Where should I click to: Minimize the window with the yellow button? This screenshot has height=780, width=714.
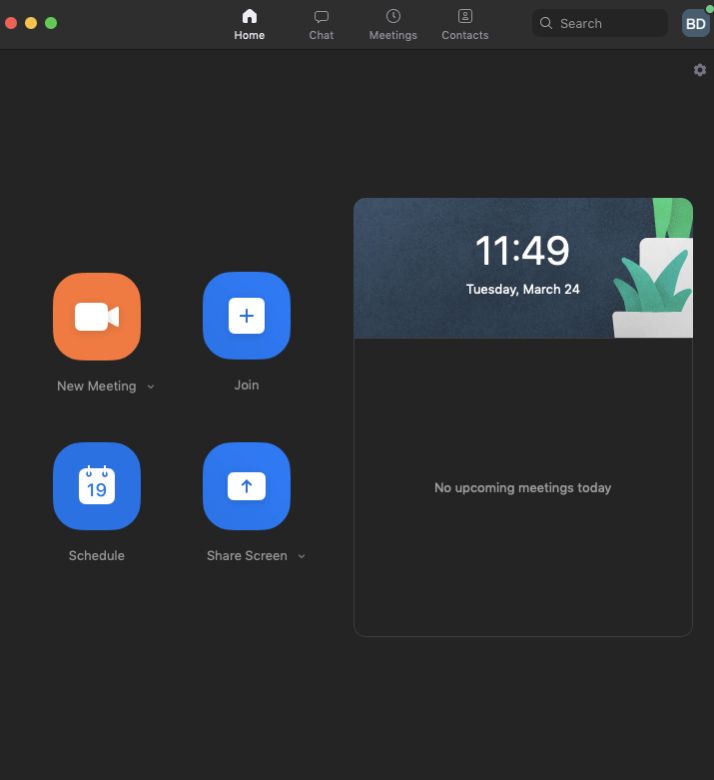31,23
